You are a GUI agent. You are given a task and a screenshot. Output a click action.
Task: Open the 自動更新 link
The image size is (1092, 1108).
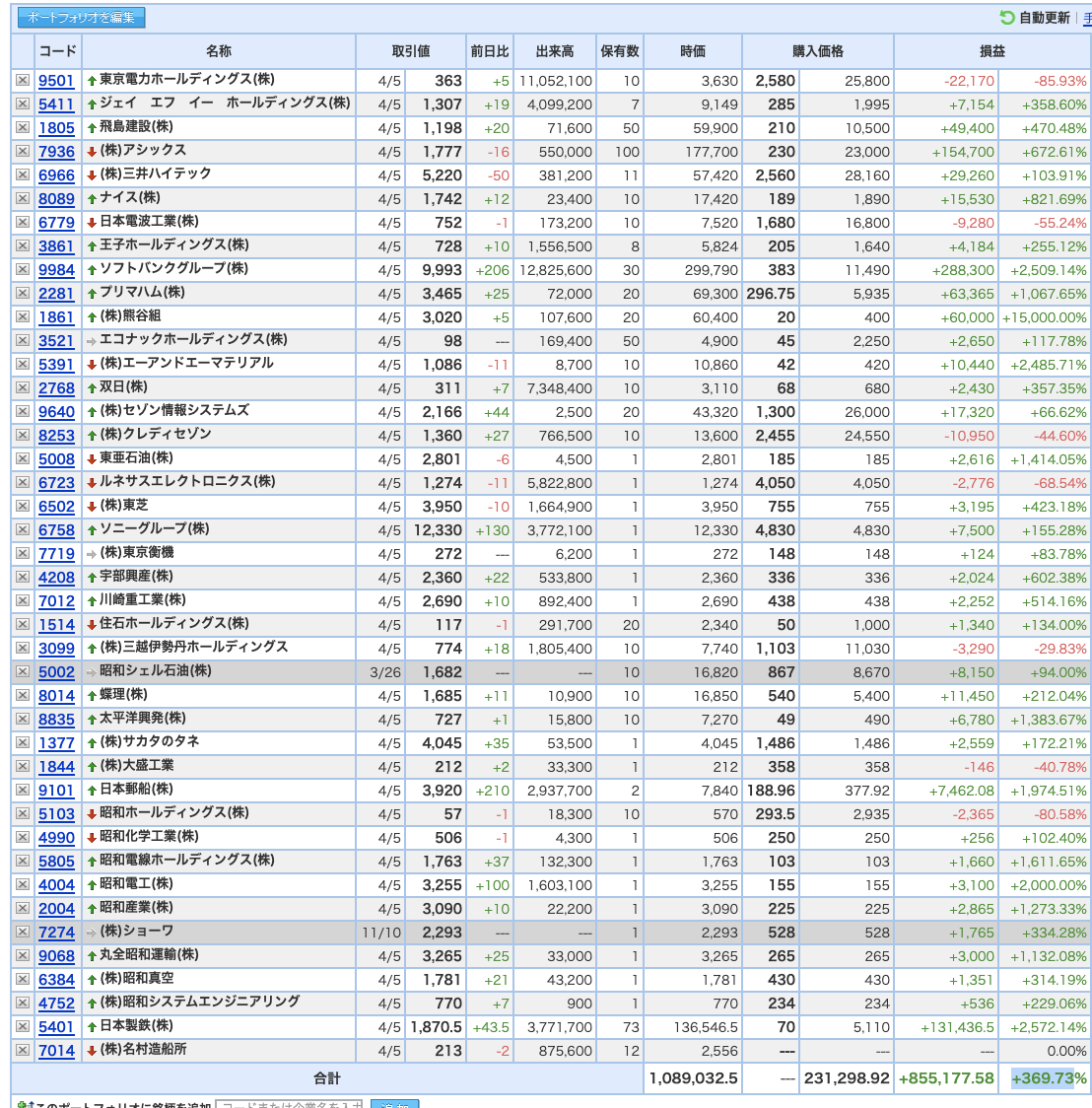tap(1044, 18)
